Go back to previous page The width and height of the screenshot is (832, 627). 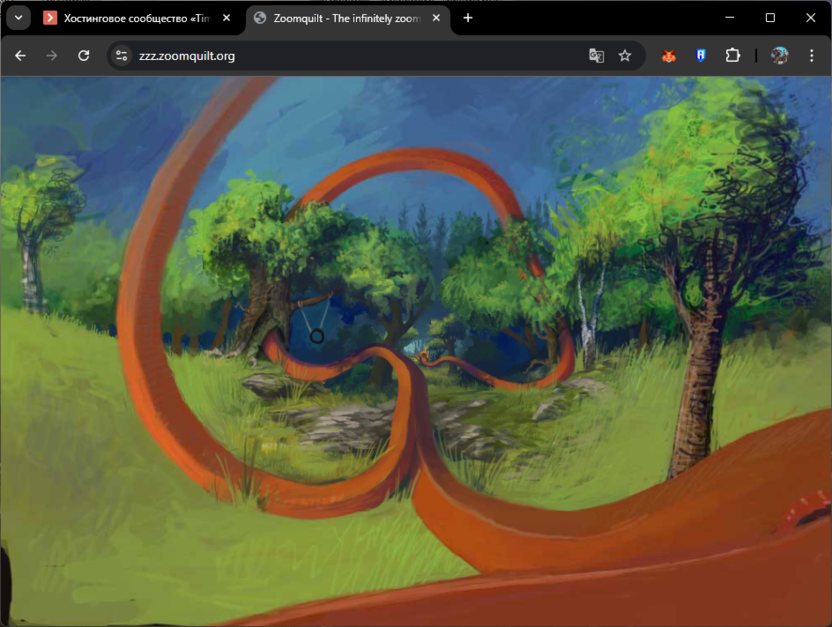20,56
